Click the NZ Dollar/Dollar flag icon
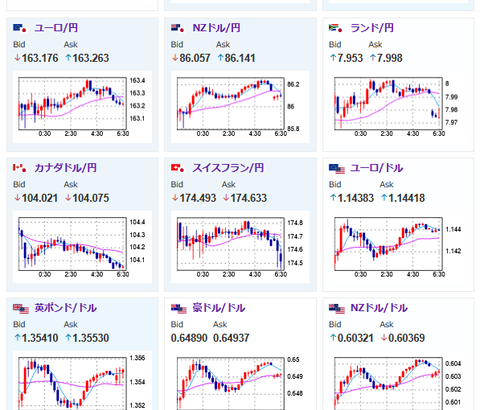Image resolution: width=480 pixels, height=410 pixels. pyautogui.click(x=337, y=308)
